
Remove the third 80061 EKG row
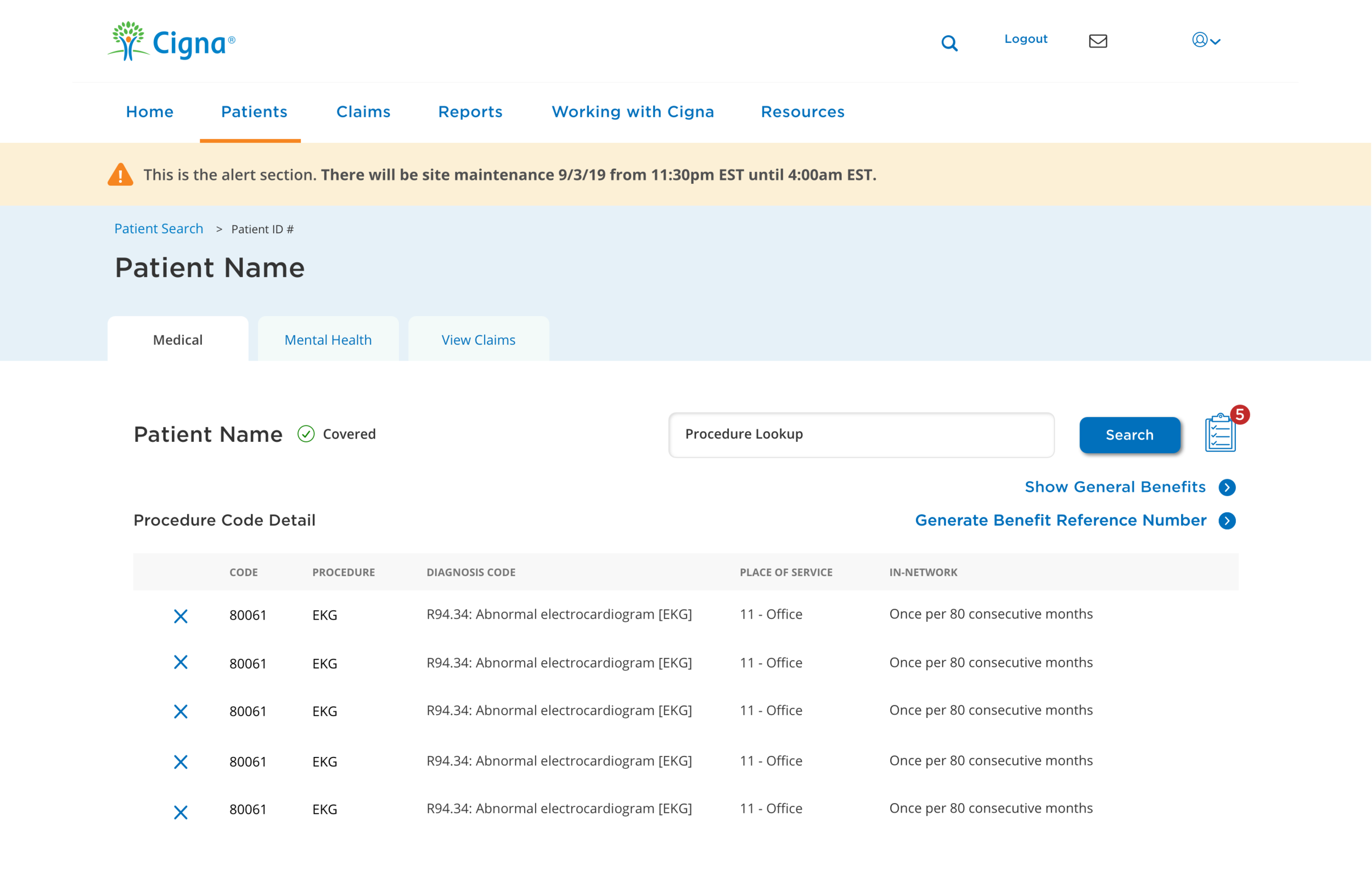tap(181, 711)
